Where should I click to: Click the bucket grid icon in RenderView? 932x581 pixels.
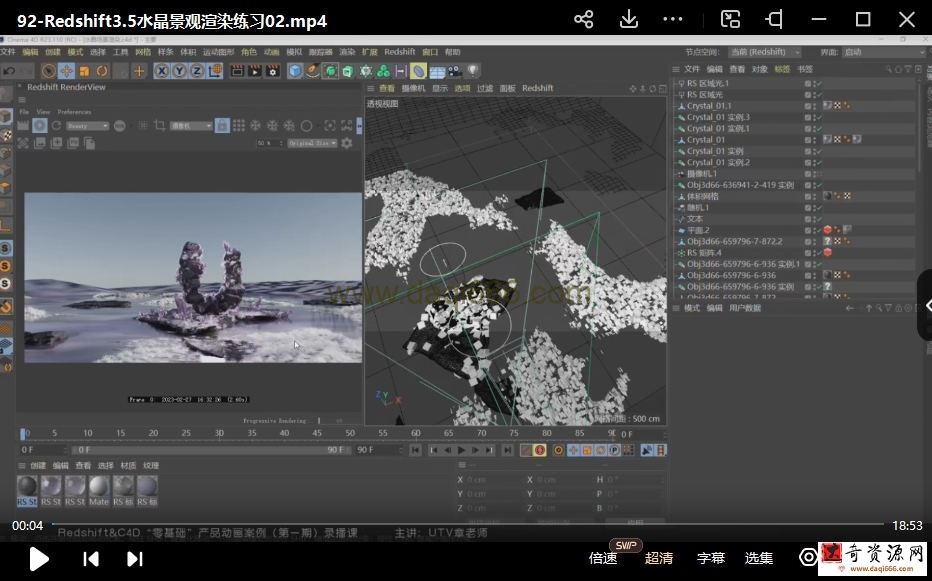click(x=238, y=125)
